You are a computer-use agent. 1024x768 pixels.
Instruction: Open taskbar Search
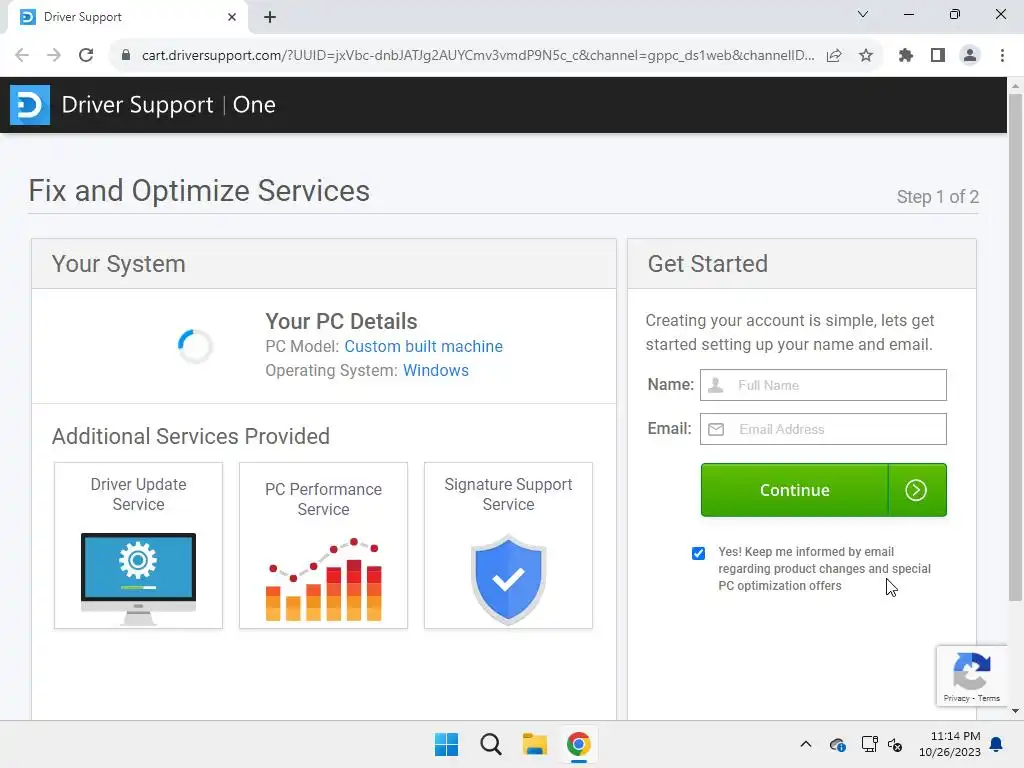pyautogui.click(x=490, y=744)
